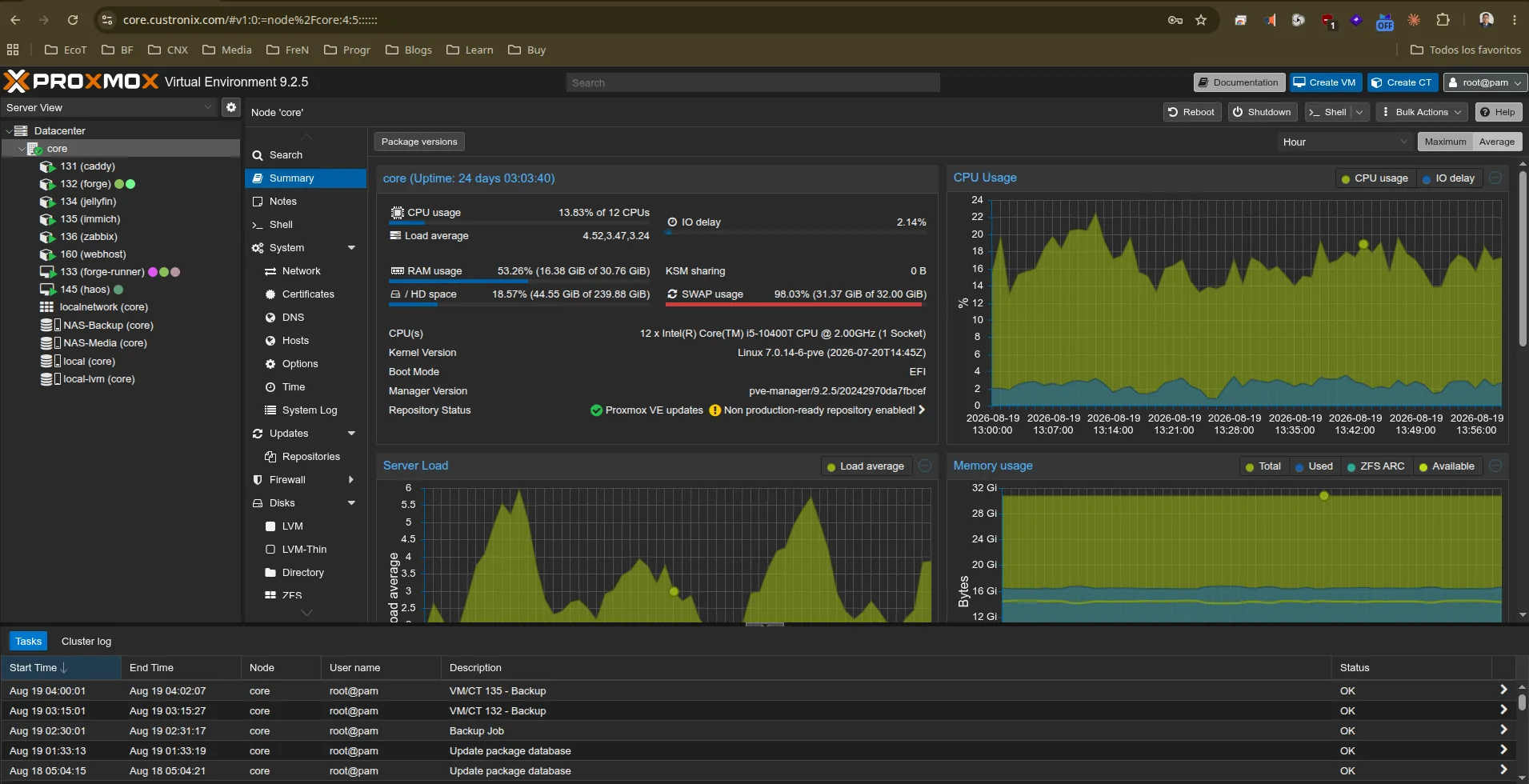
Task: Click the Proxmox logo
Action: [x=82, y=82]
